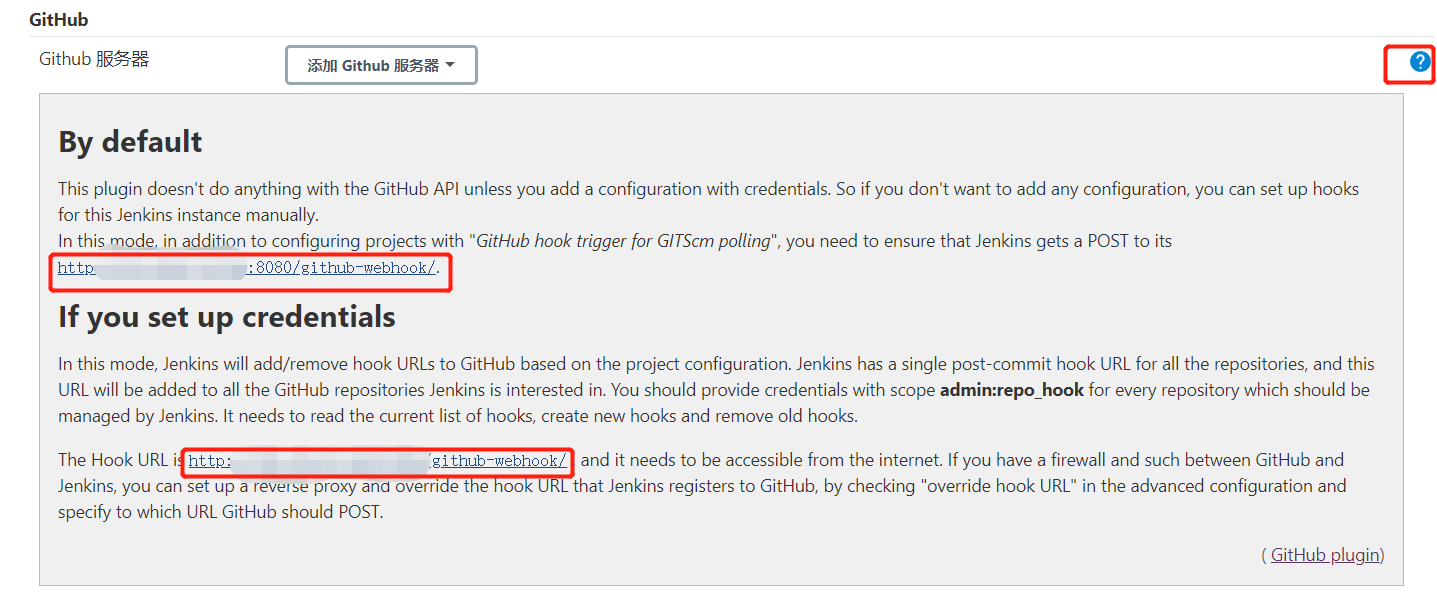Click the "If you set up credentials" heading
1437x602 pixels.
point(227,317)
